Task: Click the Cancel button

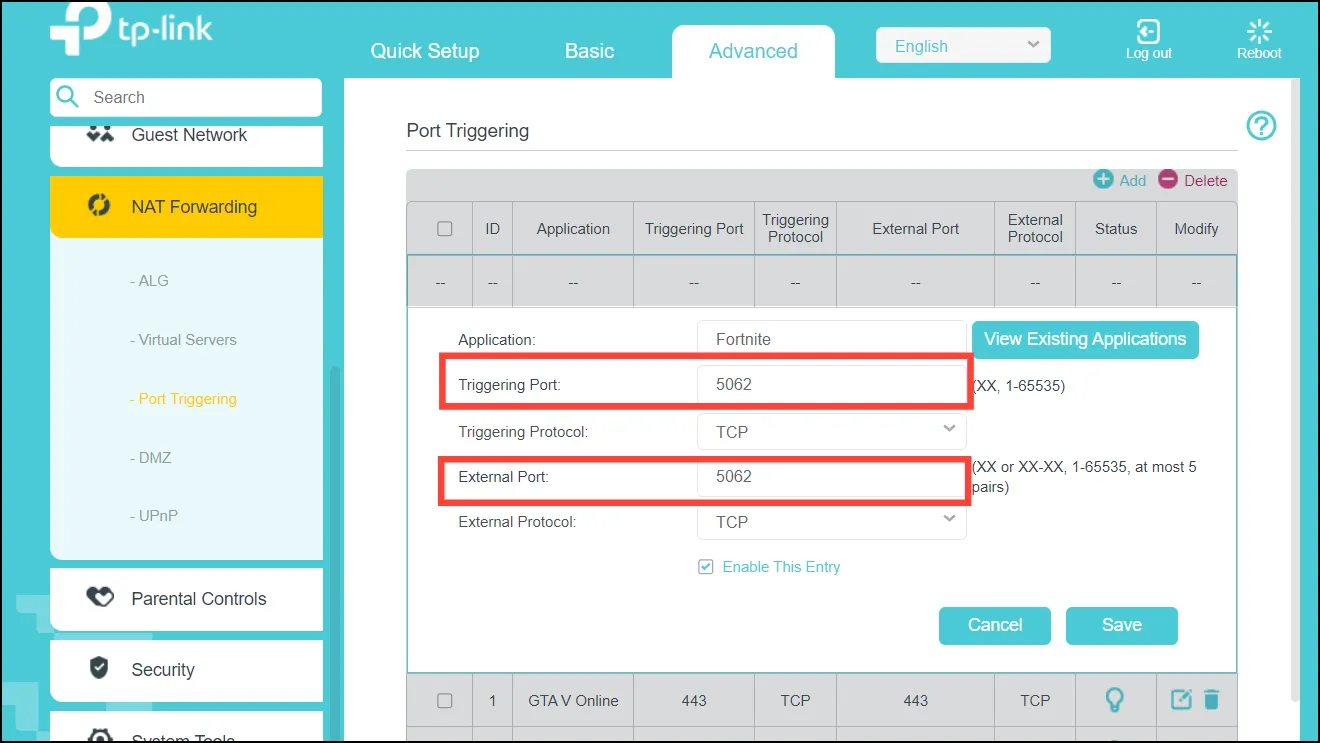Action: point(995,625)
